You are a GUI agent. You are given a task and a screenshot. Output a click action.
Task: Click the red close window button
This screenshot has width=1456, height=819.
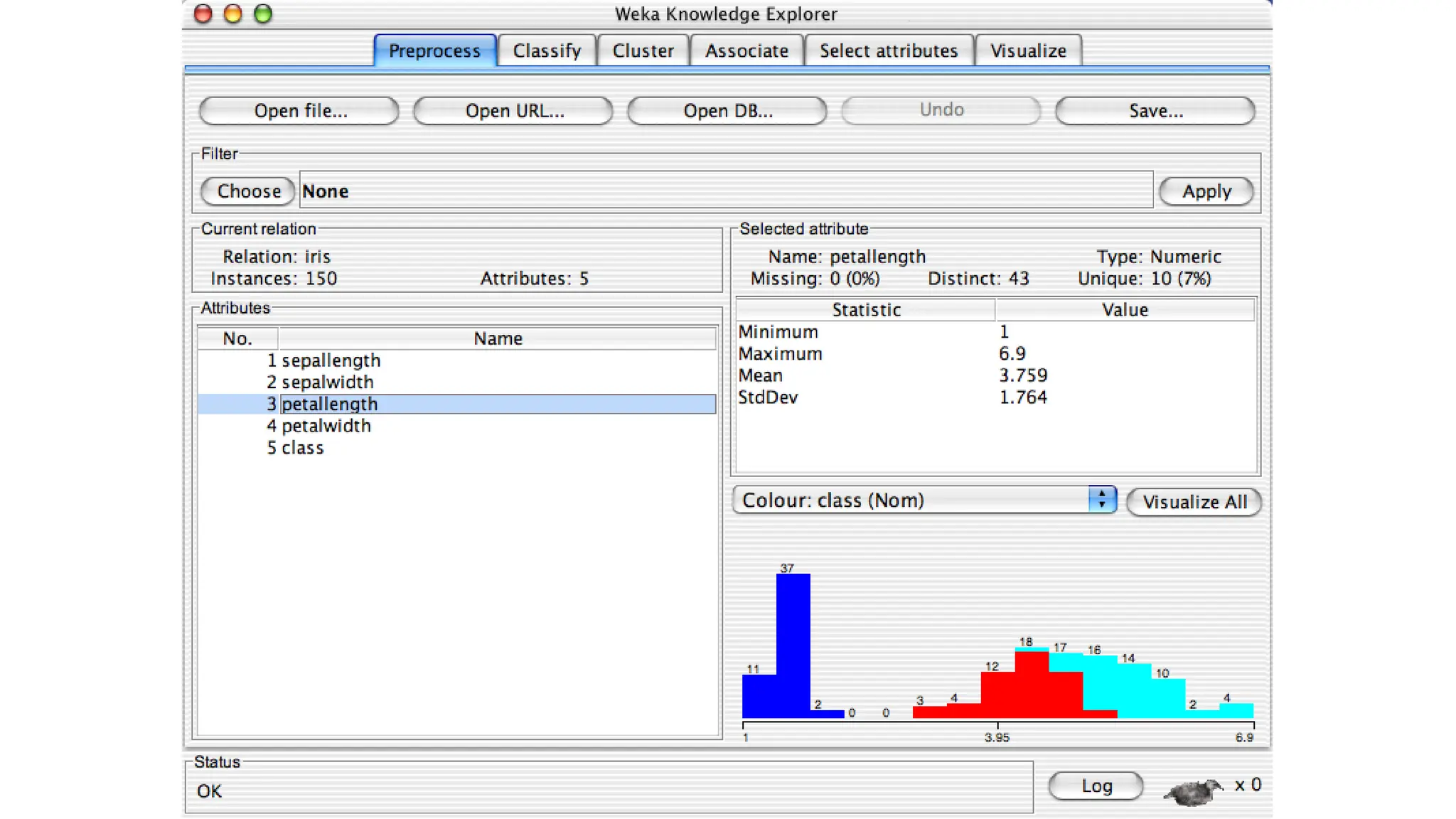pyautogui.click(x=203, y=14)
